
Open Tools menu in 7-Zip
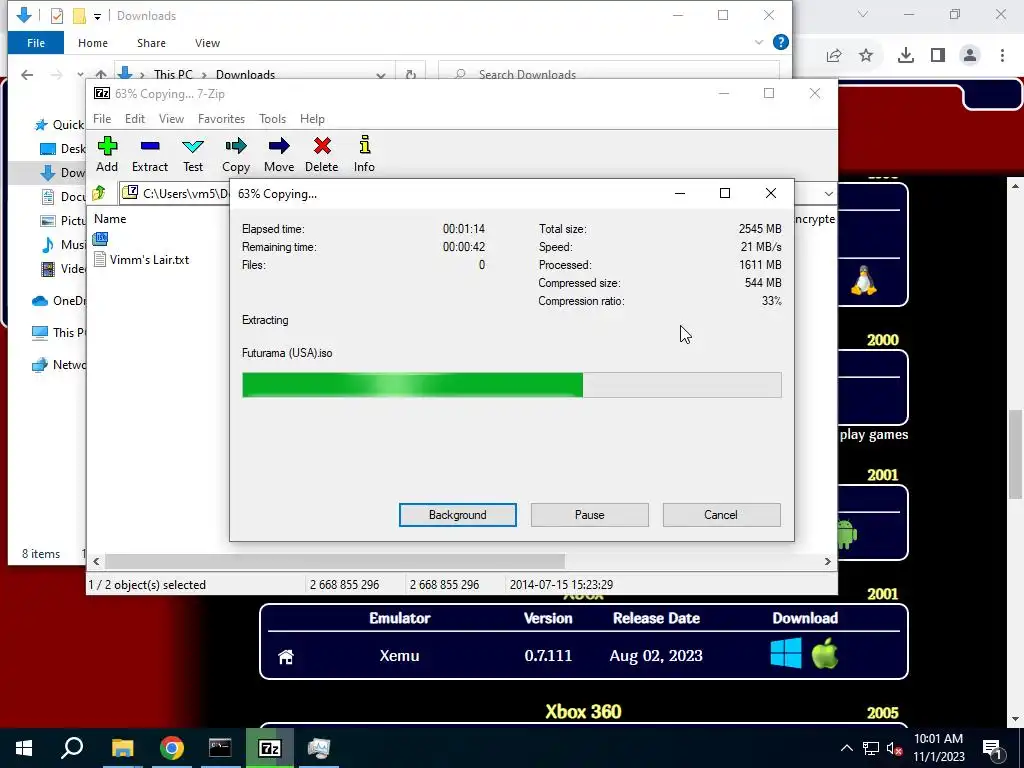(272, 119)
